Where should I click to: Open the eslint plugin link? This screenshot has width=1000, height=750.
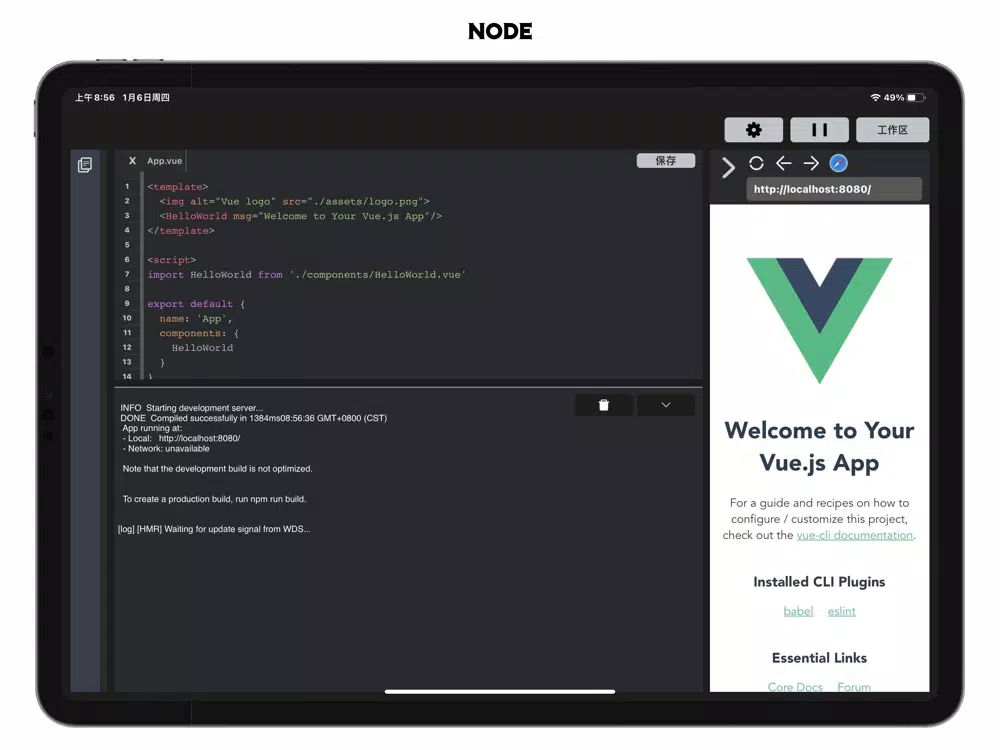(x=842, y=611)
